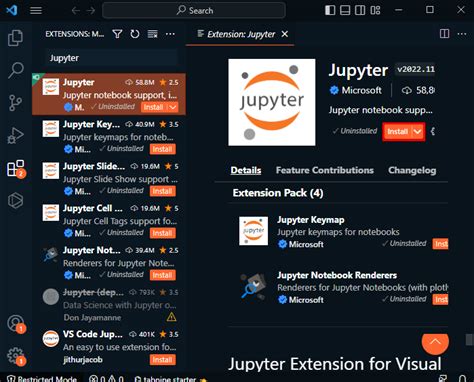Open the Tabnine icon in the activity bar
Screen dimensions: 474x382
pos(15,201)
